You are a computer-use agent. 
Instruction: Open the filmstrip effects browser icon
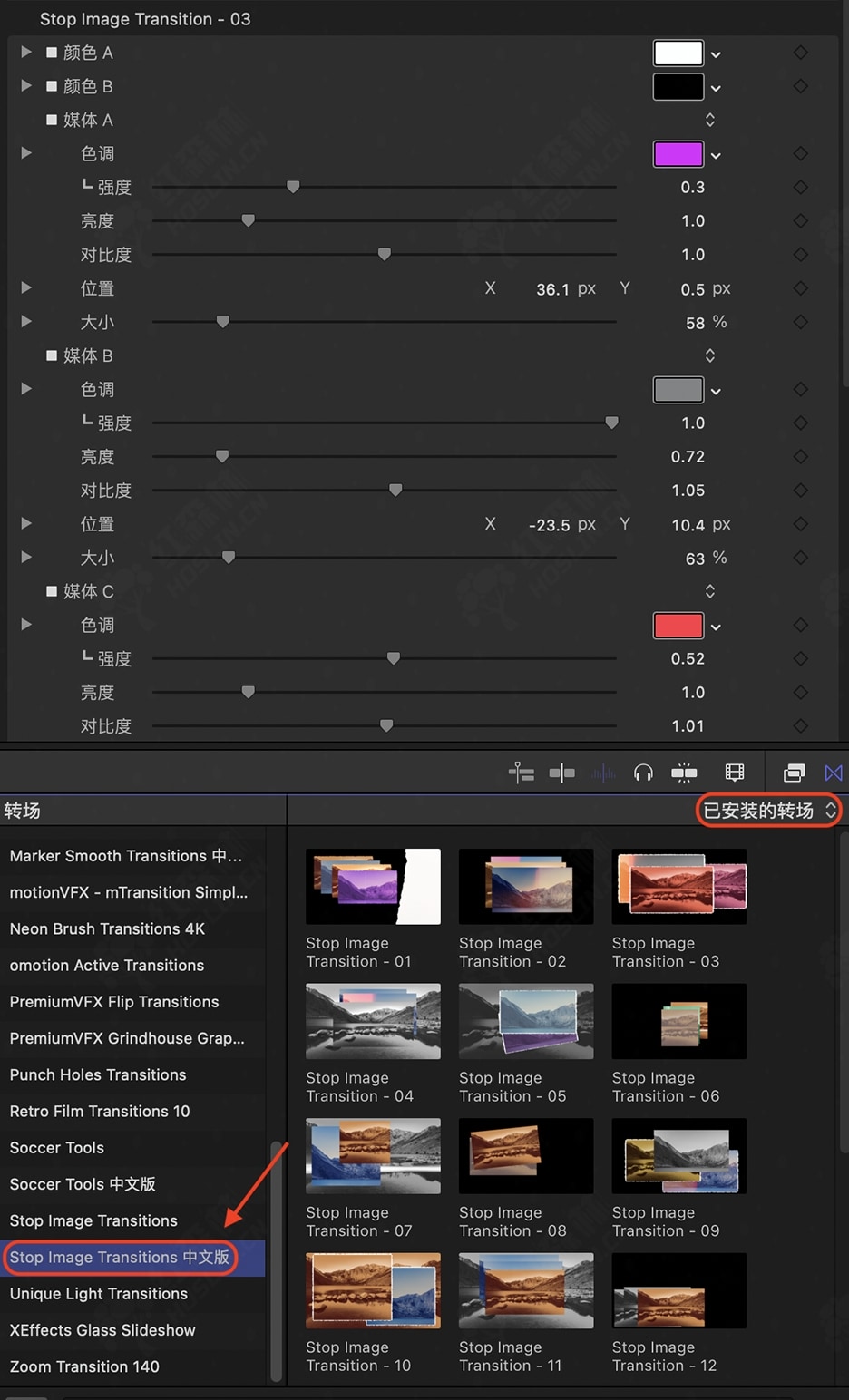735,773
